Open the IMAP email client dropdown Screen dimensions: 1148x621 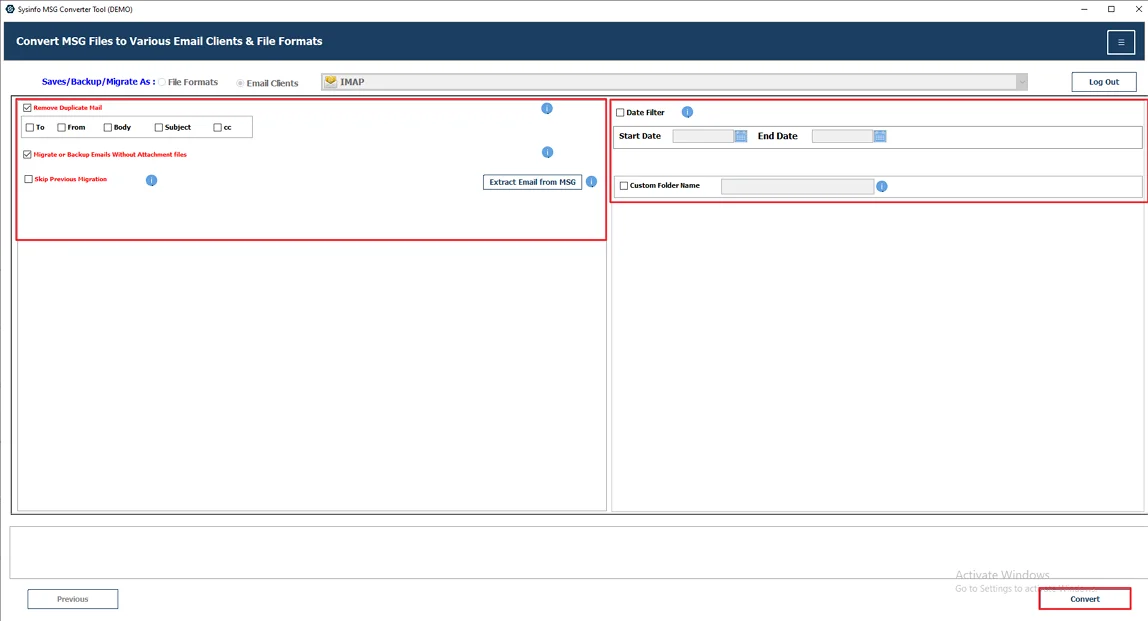(x=1021, y=81)
